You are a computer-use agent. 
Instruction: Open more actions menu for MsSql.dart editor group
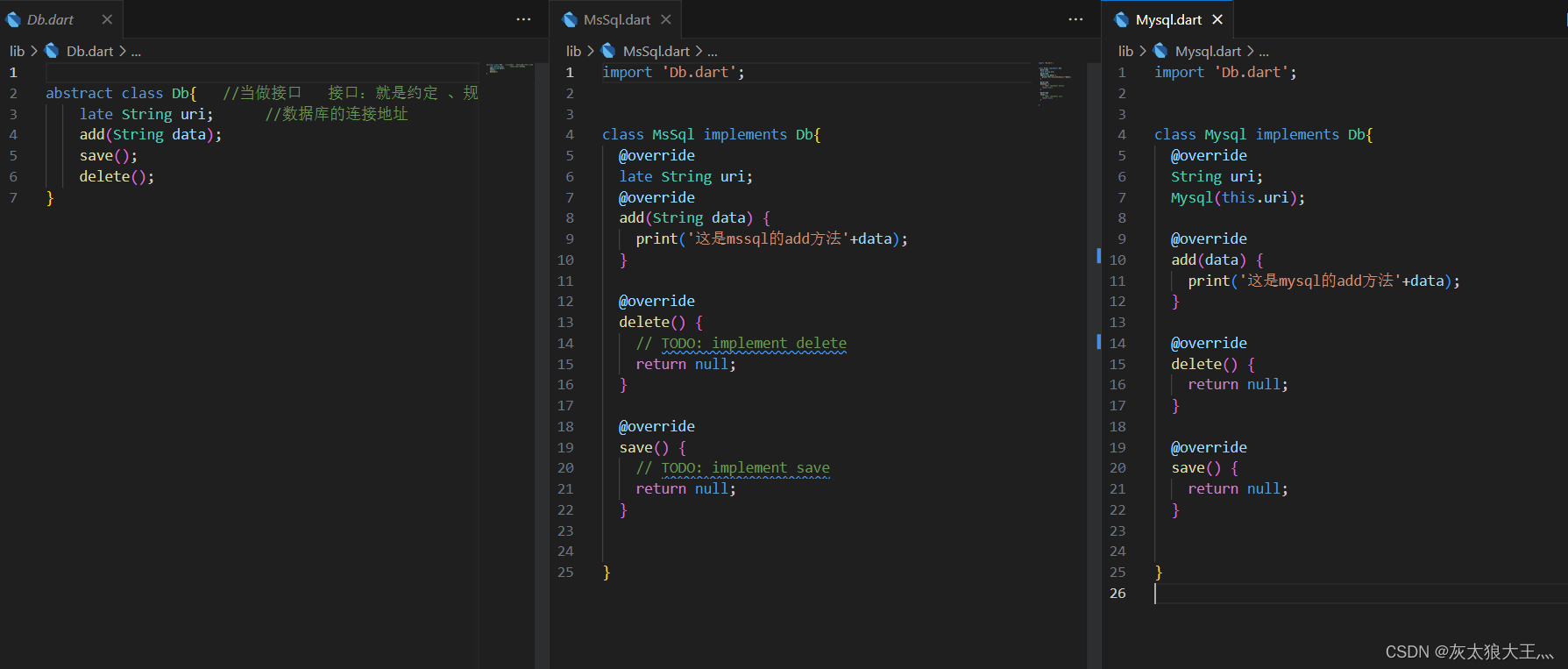[1075, 19]
